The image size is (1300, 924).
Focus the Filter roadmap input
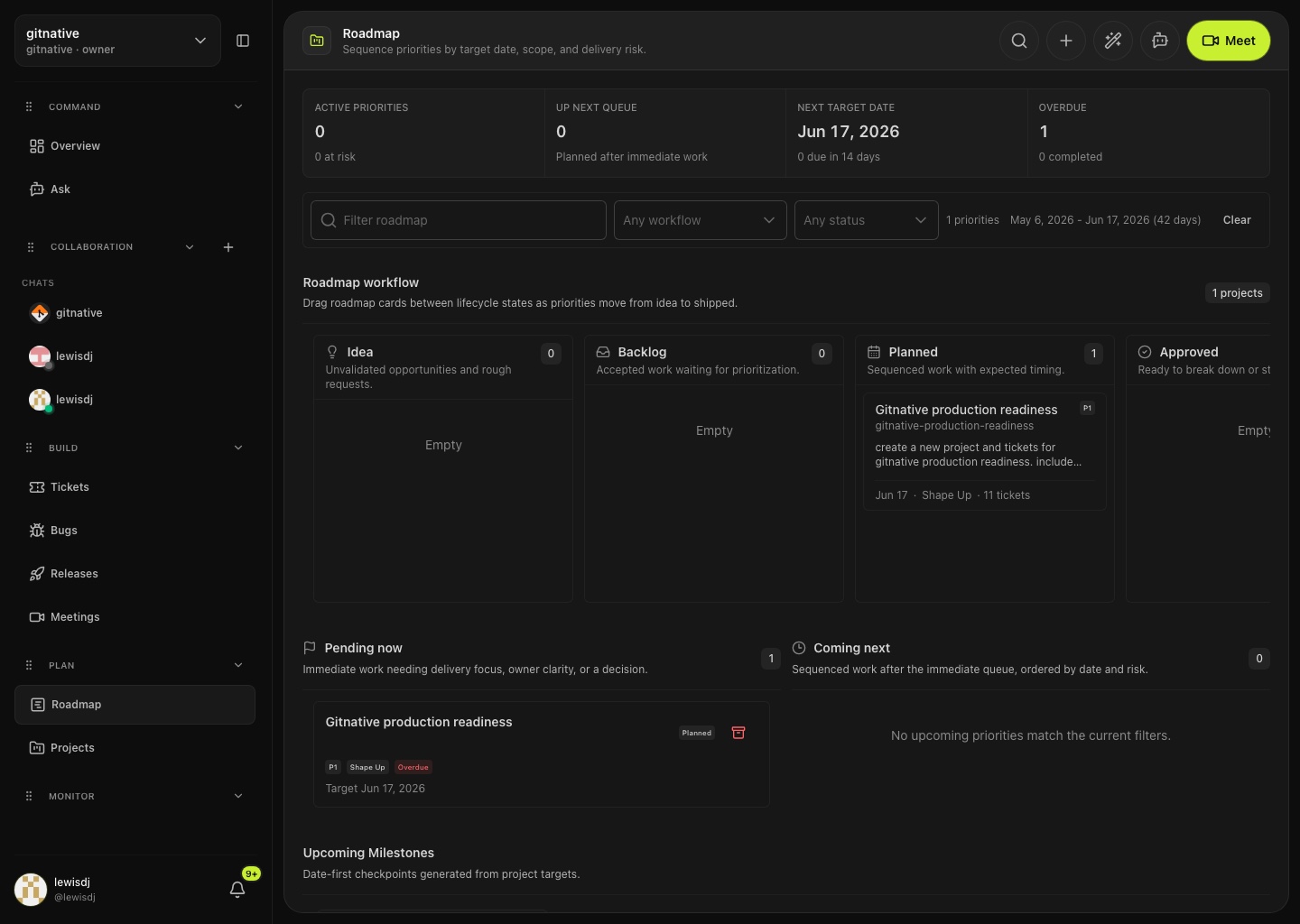(x=459, y=220)
